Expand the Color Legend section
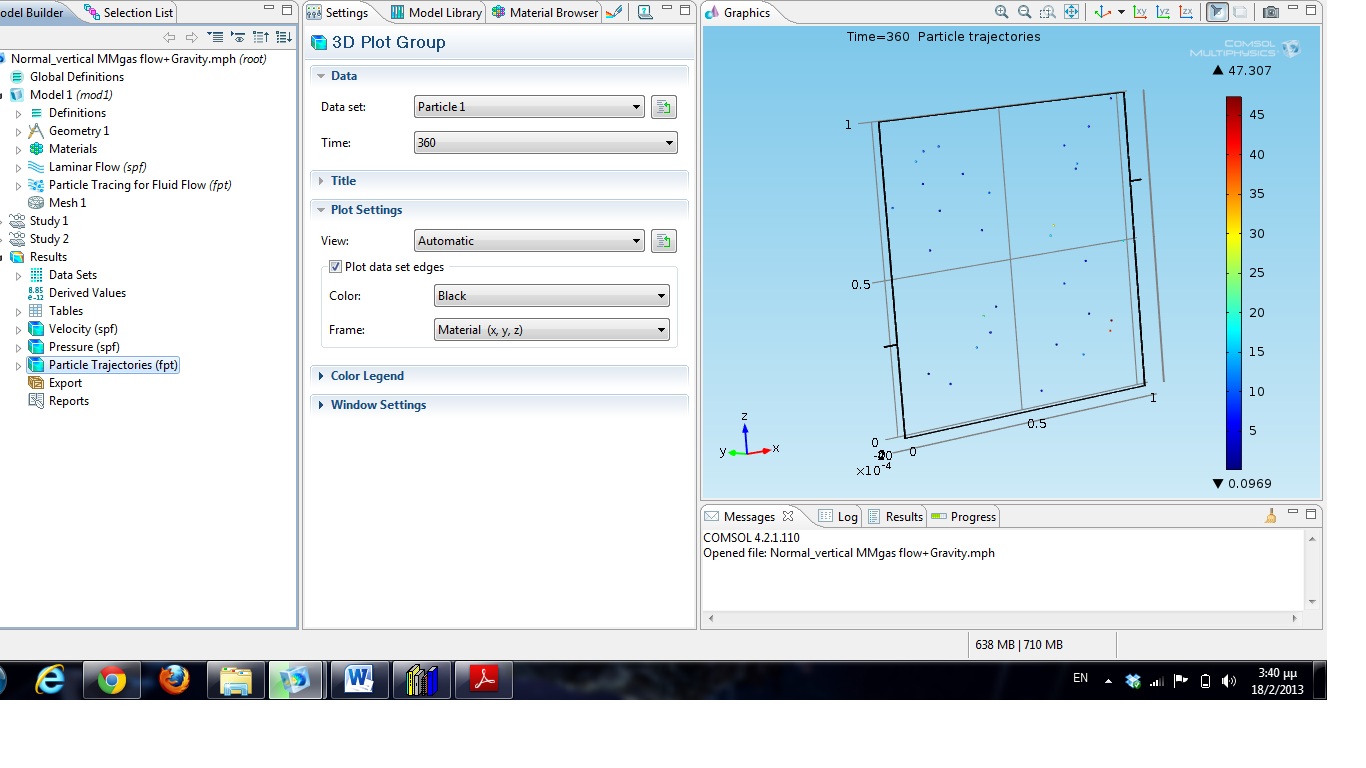1366x768 pixels. point(367,376)
